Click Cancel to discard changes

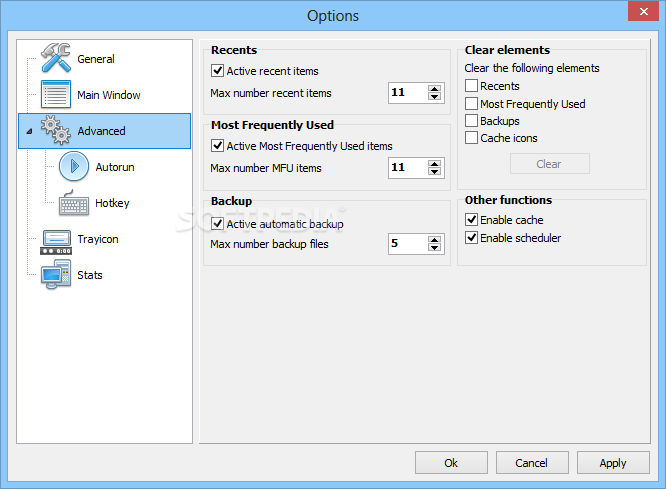(532, 463)
